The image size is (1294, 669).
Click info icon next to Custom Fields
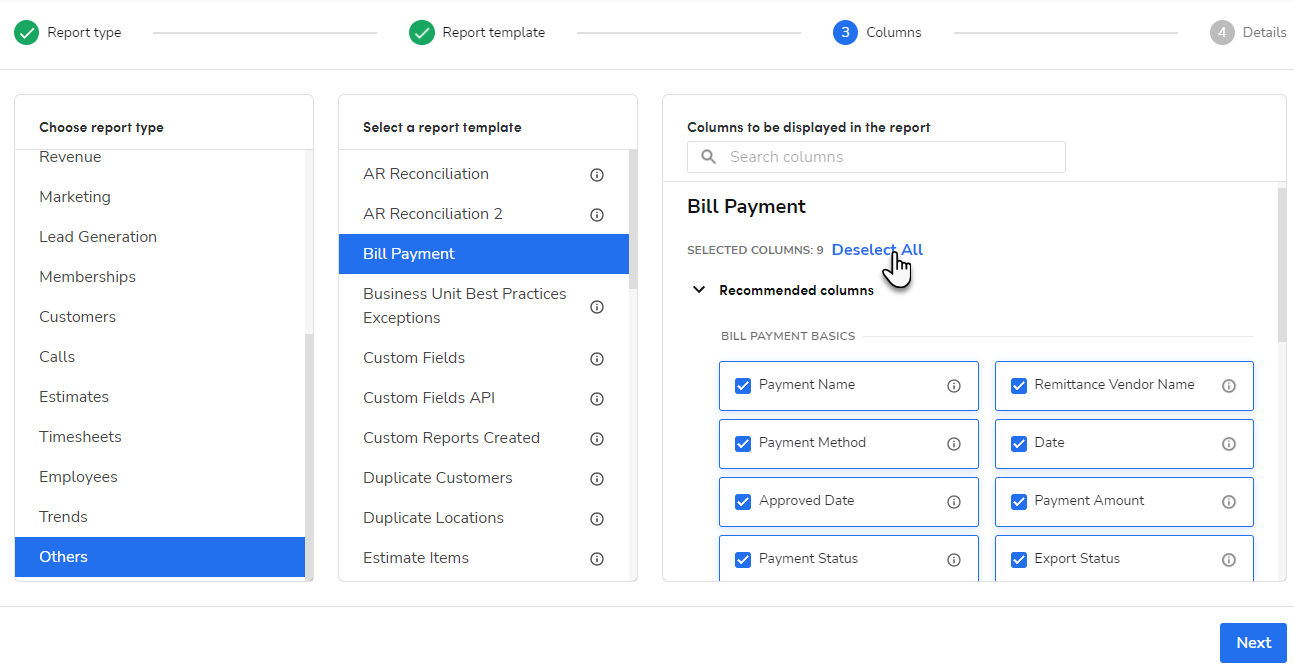(x=597, y=359)
